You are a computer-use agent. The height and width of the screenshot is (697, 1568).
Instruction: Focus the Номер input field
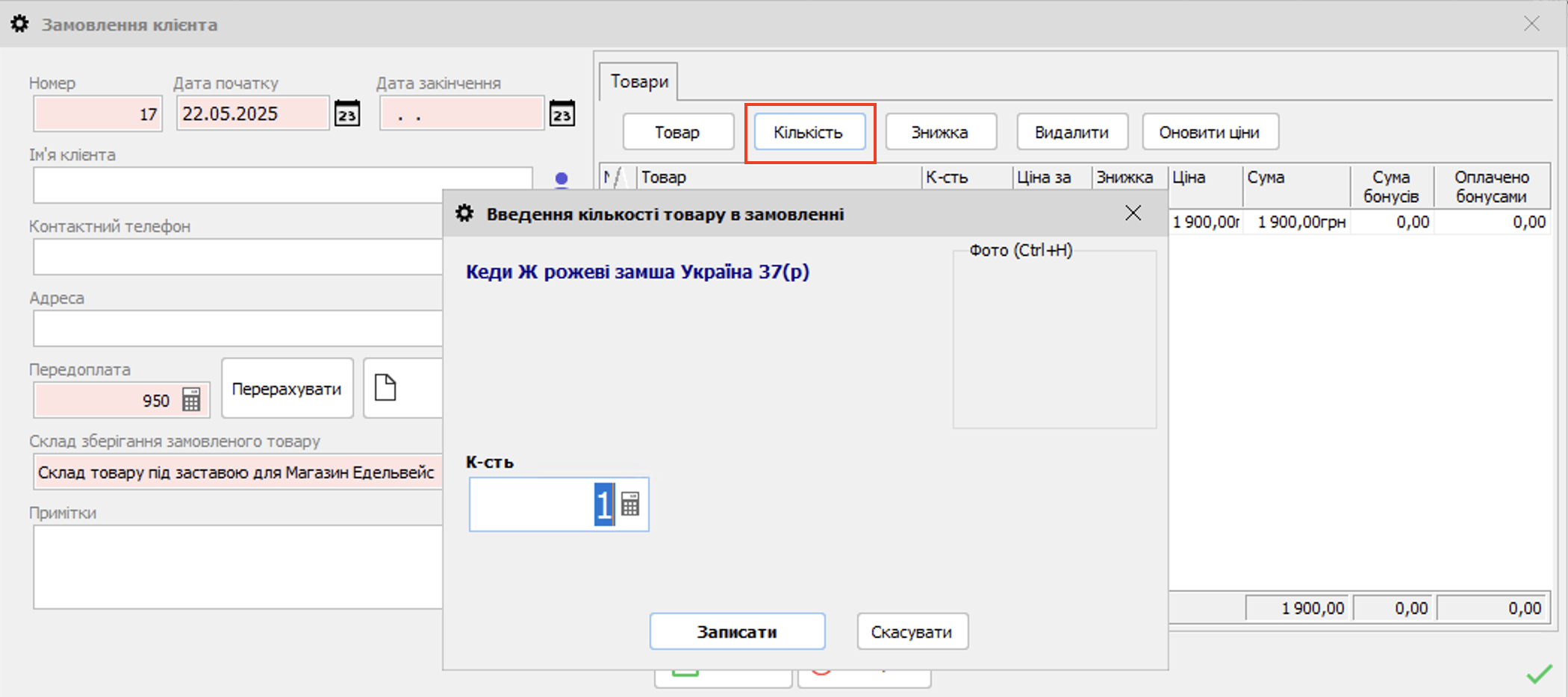tap(97, 114)
